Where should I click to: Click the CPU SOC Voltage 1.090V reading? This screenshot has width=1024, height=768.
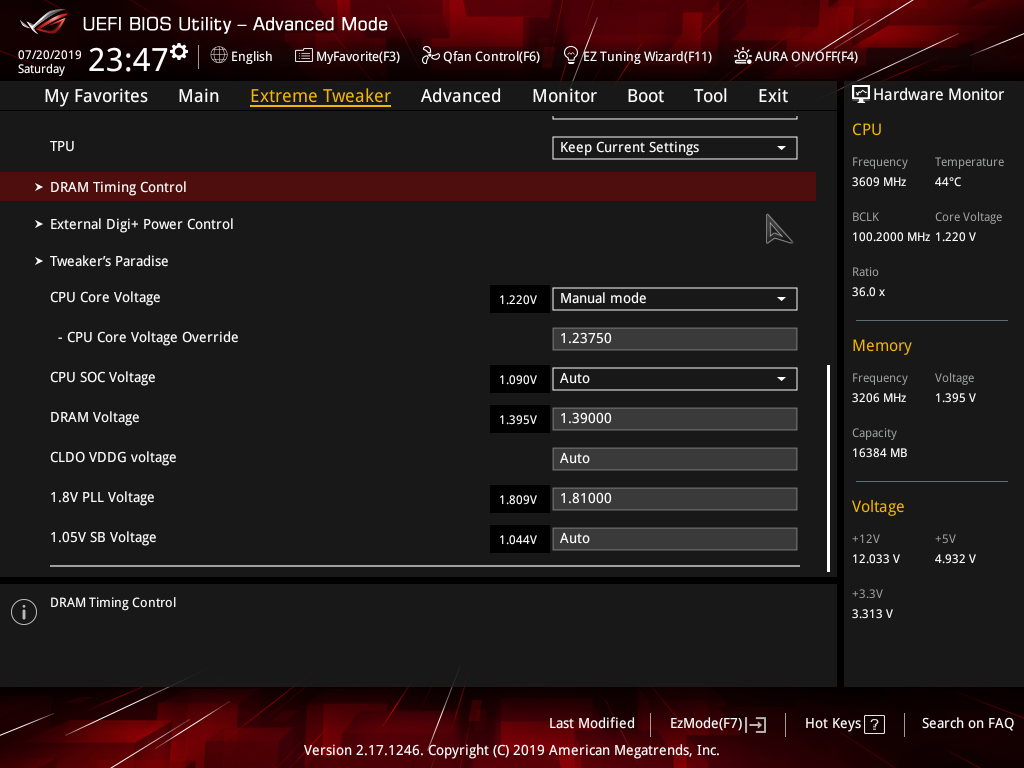pyautogui.click(x=519, y=379)
